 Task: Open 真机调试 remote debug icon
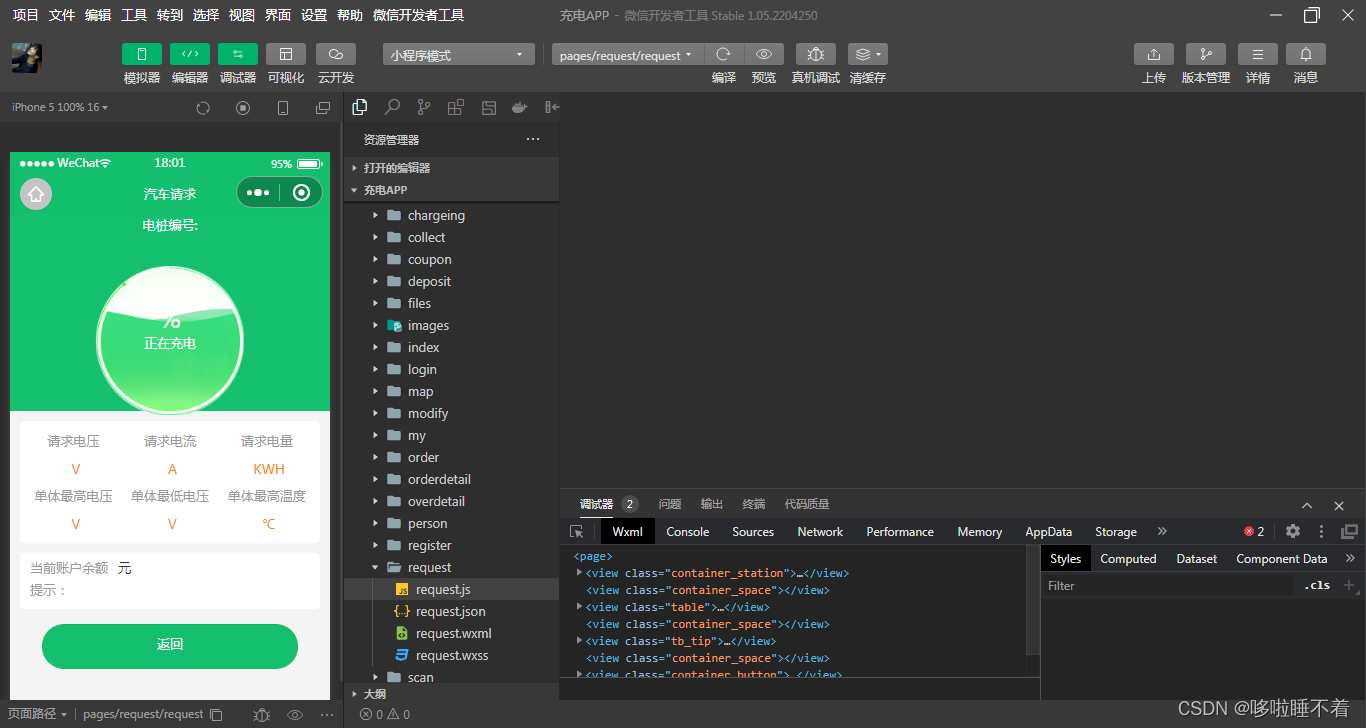816,54
